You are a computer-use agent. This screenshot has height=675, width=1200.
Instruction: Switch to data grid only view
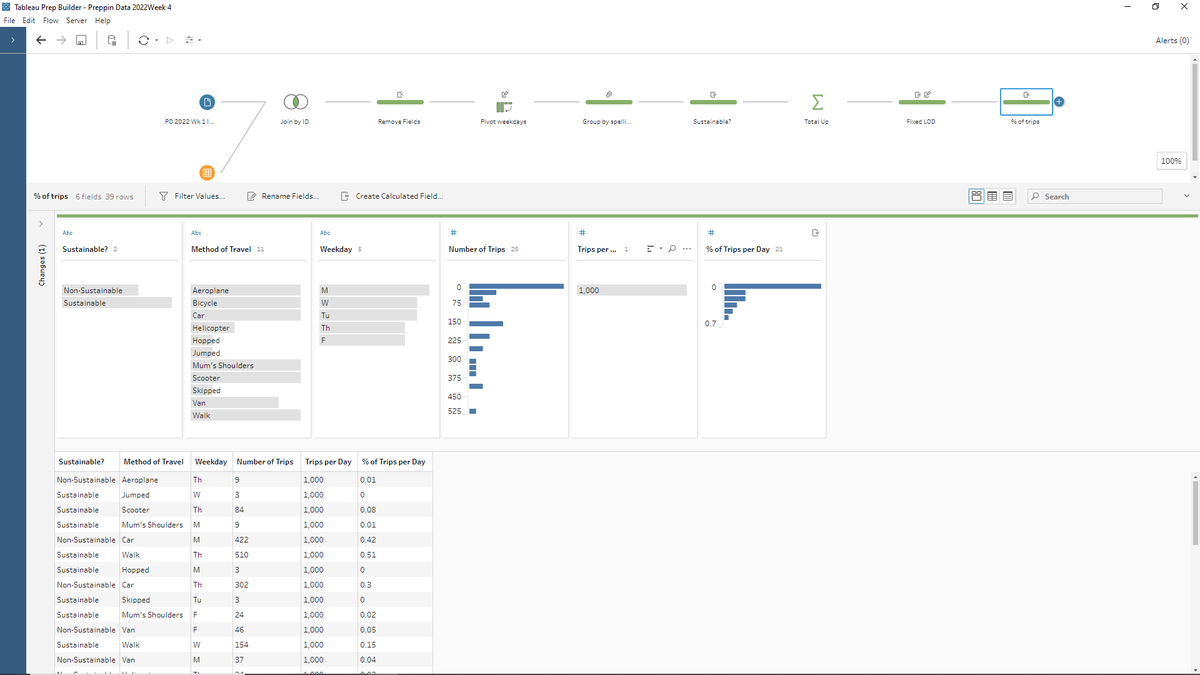point(992,196)
